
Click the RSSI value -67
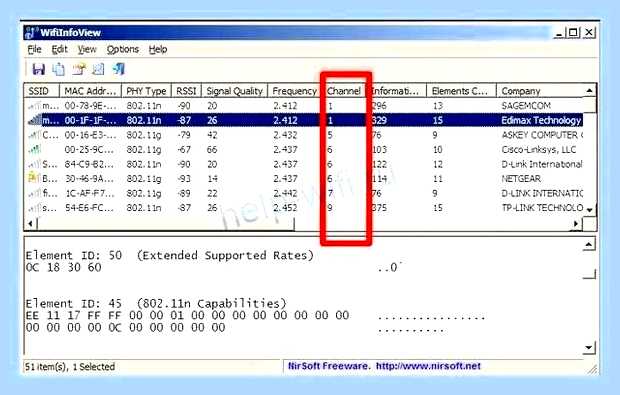point(183,149)
